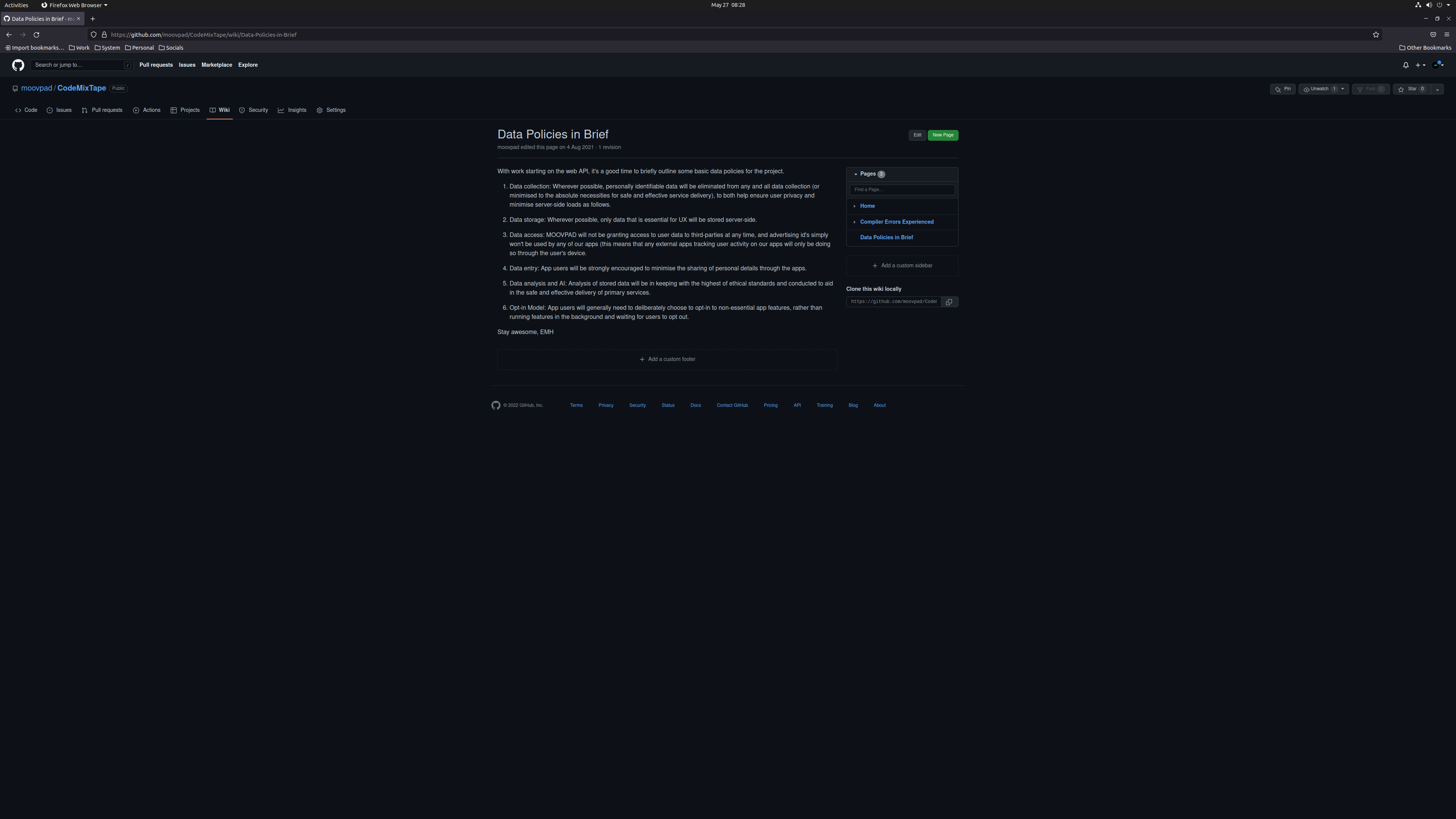
Task: Open the Training footer link
Action: tap(825, 405)
